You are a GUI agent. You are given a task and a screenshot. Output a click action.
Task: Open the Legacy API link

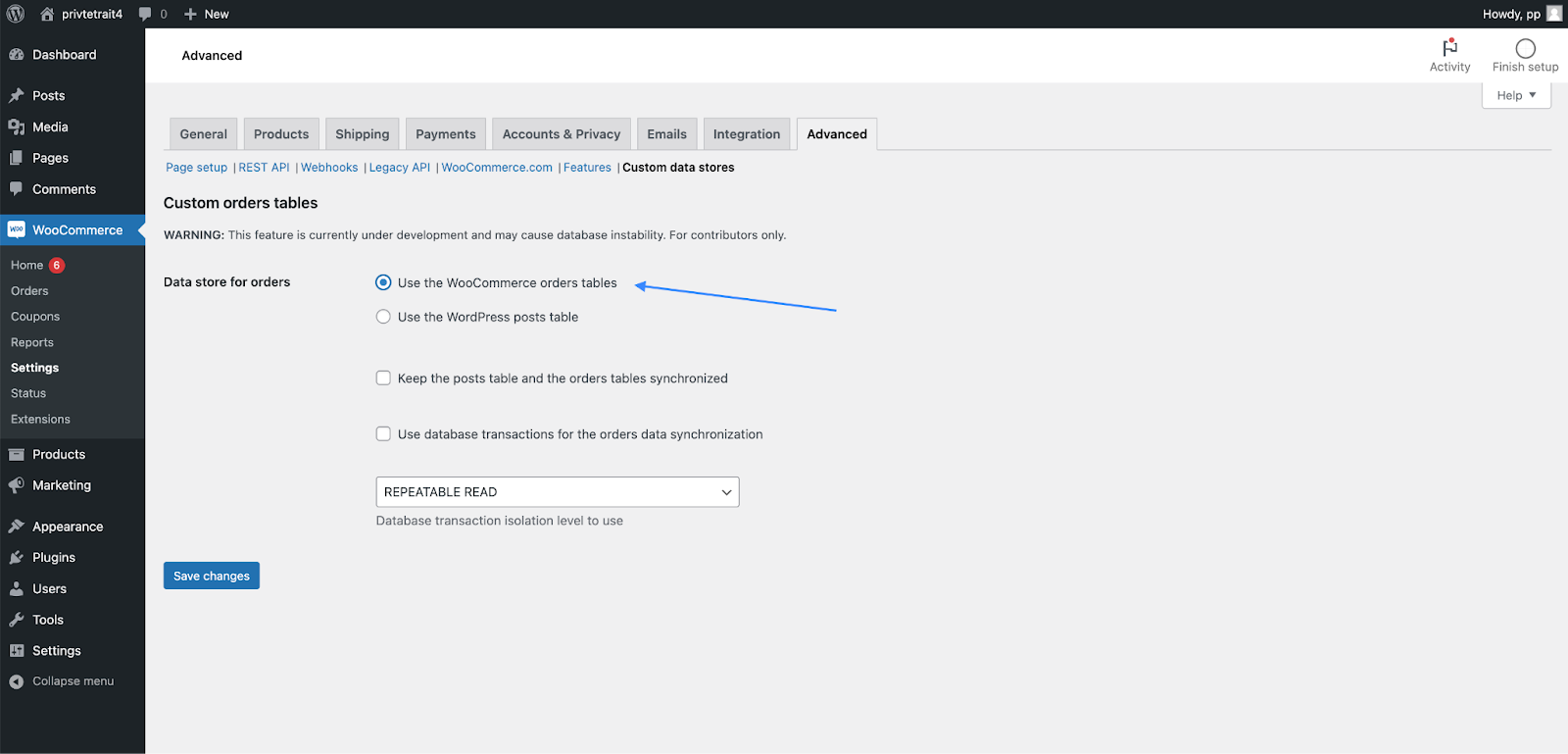[400, 168]
